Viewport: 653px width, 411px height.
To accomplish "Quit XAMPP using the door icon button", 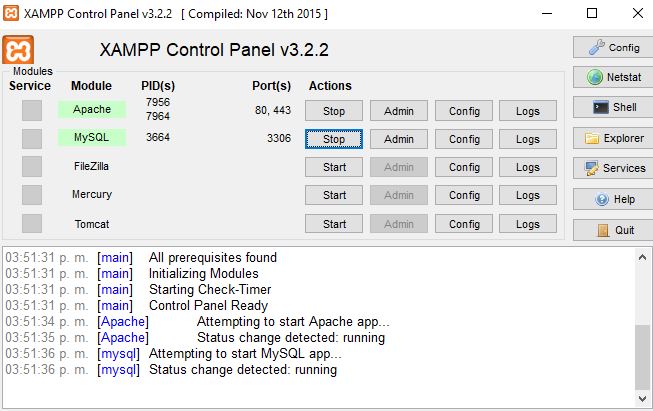I will 611,230.
